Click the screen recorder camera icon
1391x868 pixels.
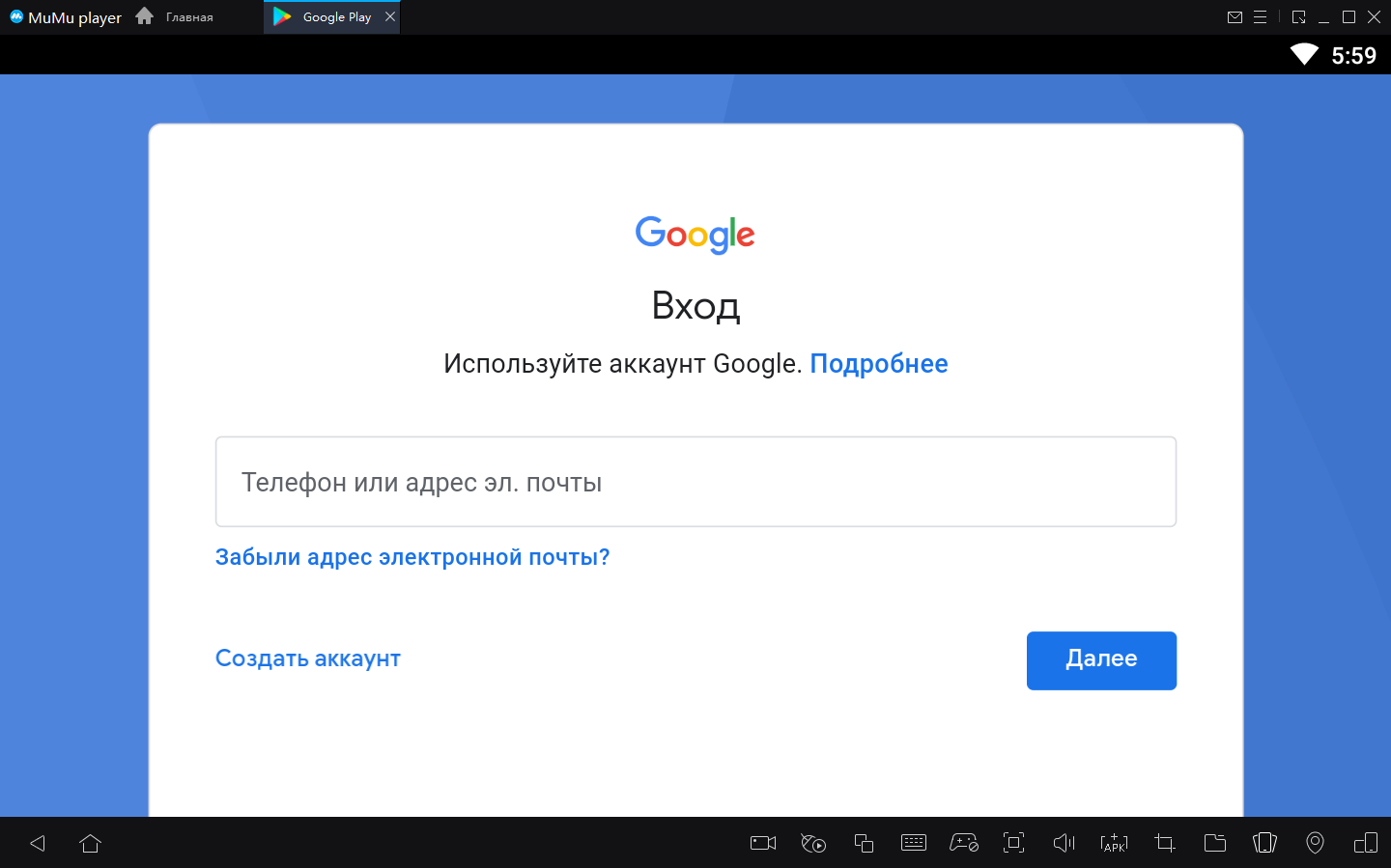tap(763, 843)
